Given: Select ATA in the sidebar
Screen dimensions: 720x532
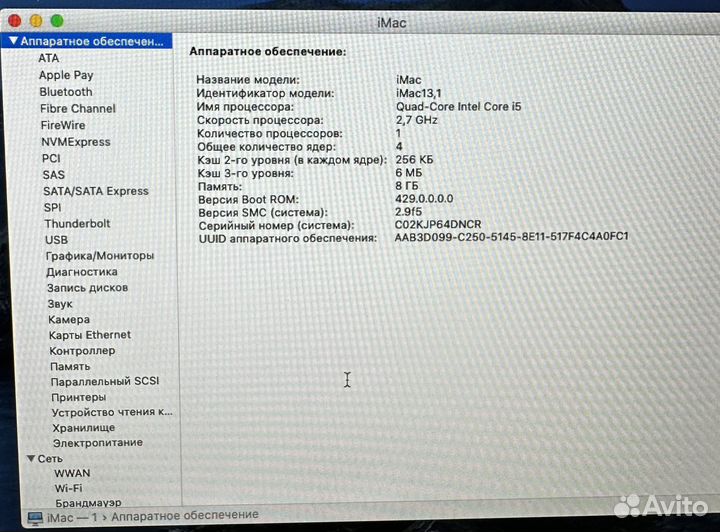Looking at the screenshot, I should [x=49, y=58].
